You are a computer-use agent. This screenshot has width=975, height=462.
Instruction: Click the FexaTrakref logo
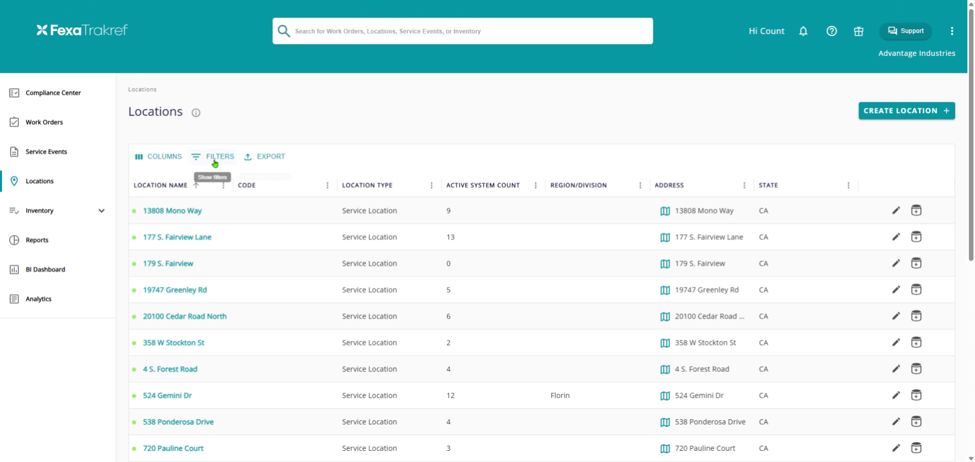click(82, 30)
